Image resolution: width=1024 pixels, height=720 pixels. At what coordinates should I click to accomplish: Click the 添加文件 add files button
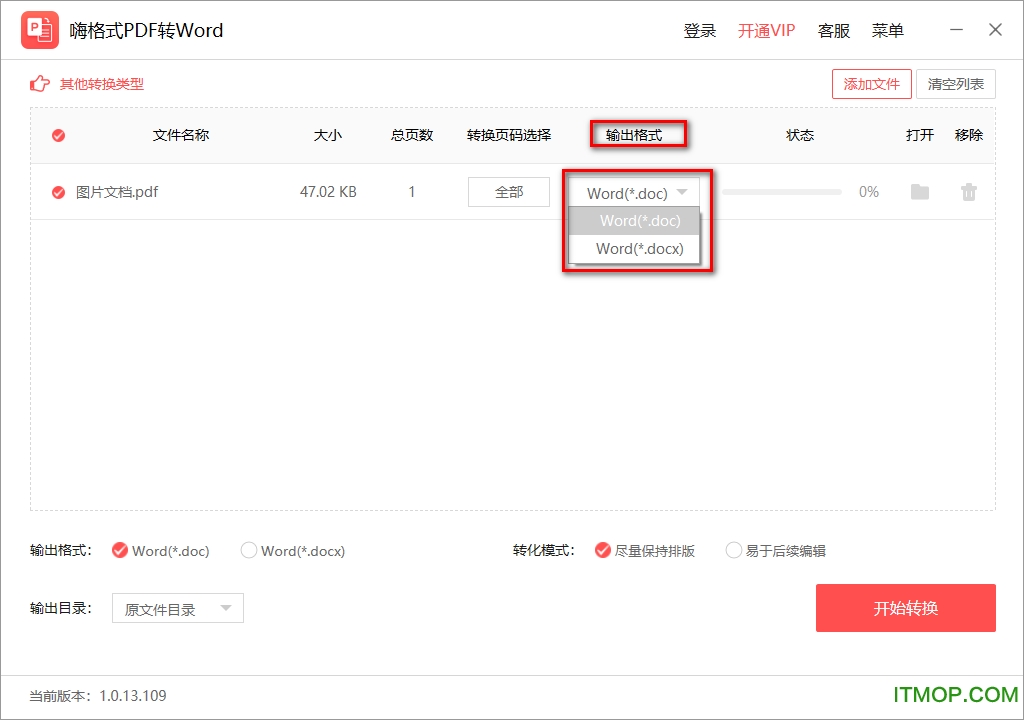[871, 84]
